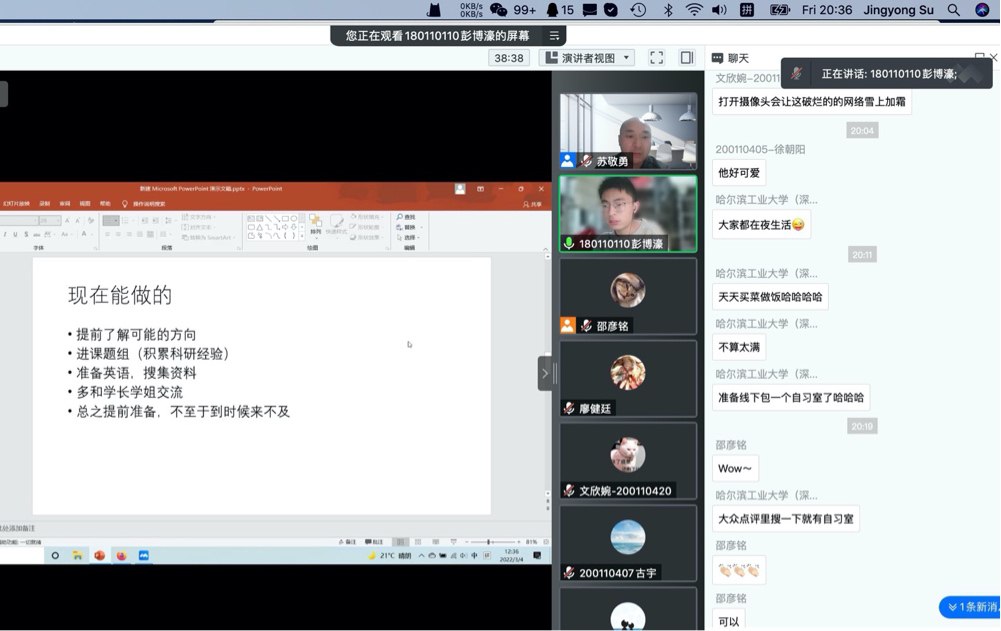Click 廖健廷's participant video thumbnail
The height and width of the screenshot is (631, 1001).
coord(628,378)
